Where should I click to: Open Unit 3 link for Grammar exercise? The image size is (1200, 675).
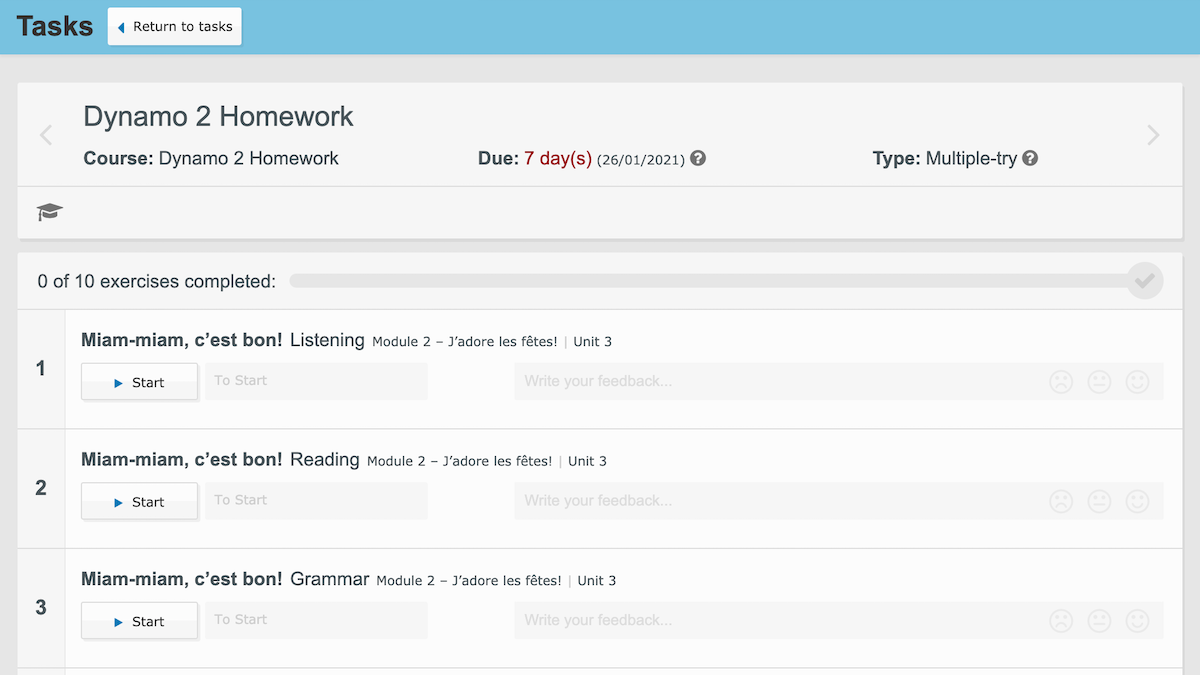coord(596,580)
